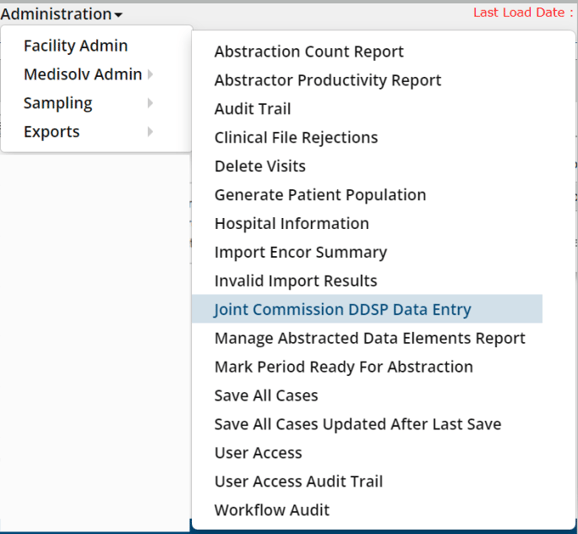Open the Workflow Audit item
This screenshot has height=534, width=578.
point(272,510)
